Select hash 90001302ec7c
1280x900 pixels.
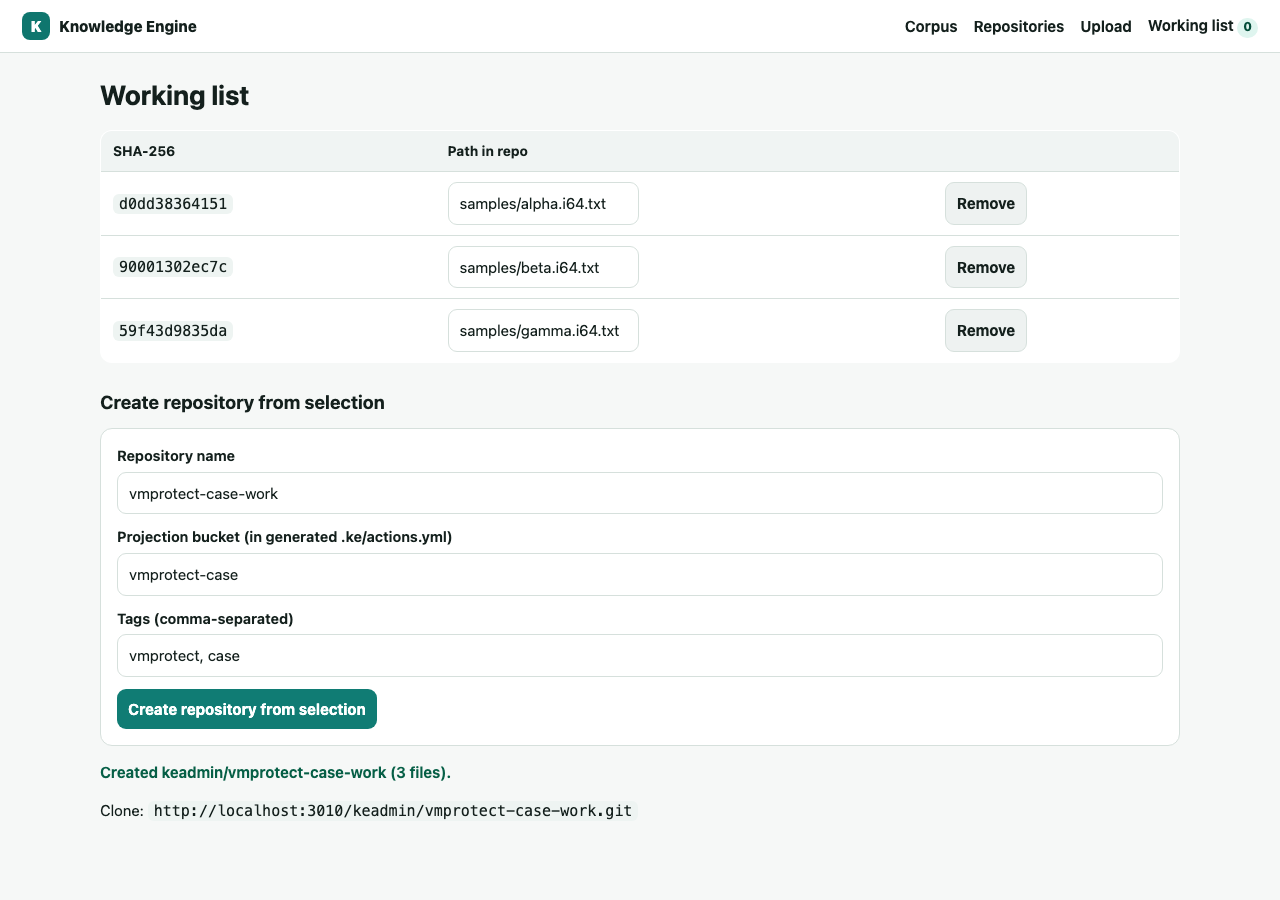pos(173,267)
